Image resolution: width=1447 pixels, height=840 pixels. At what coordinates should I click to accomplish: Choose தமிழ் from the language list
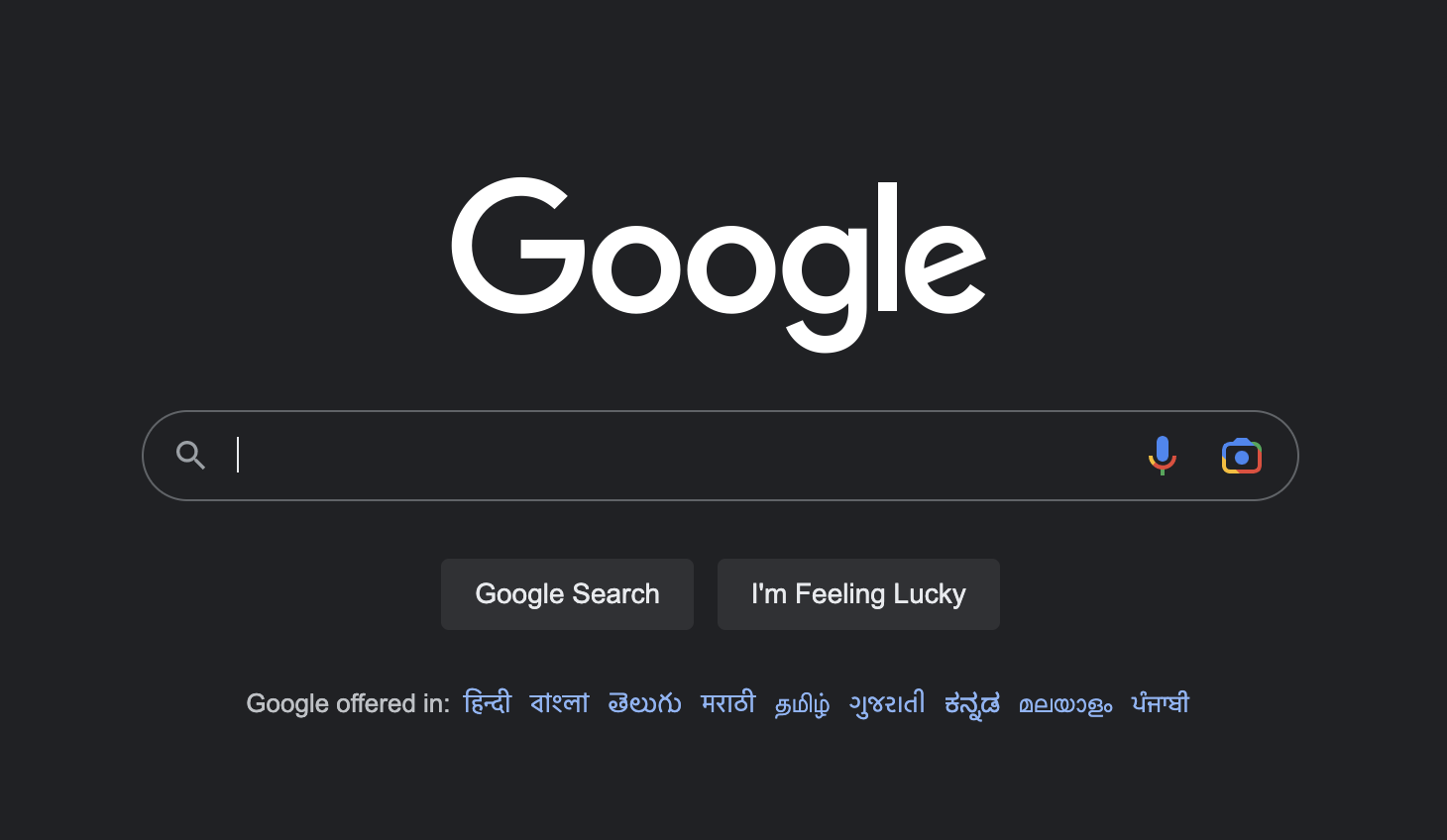(801, 702)
